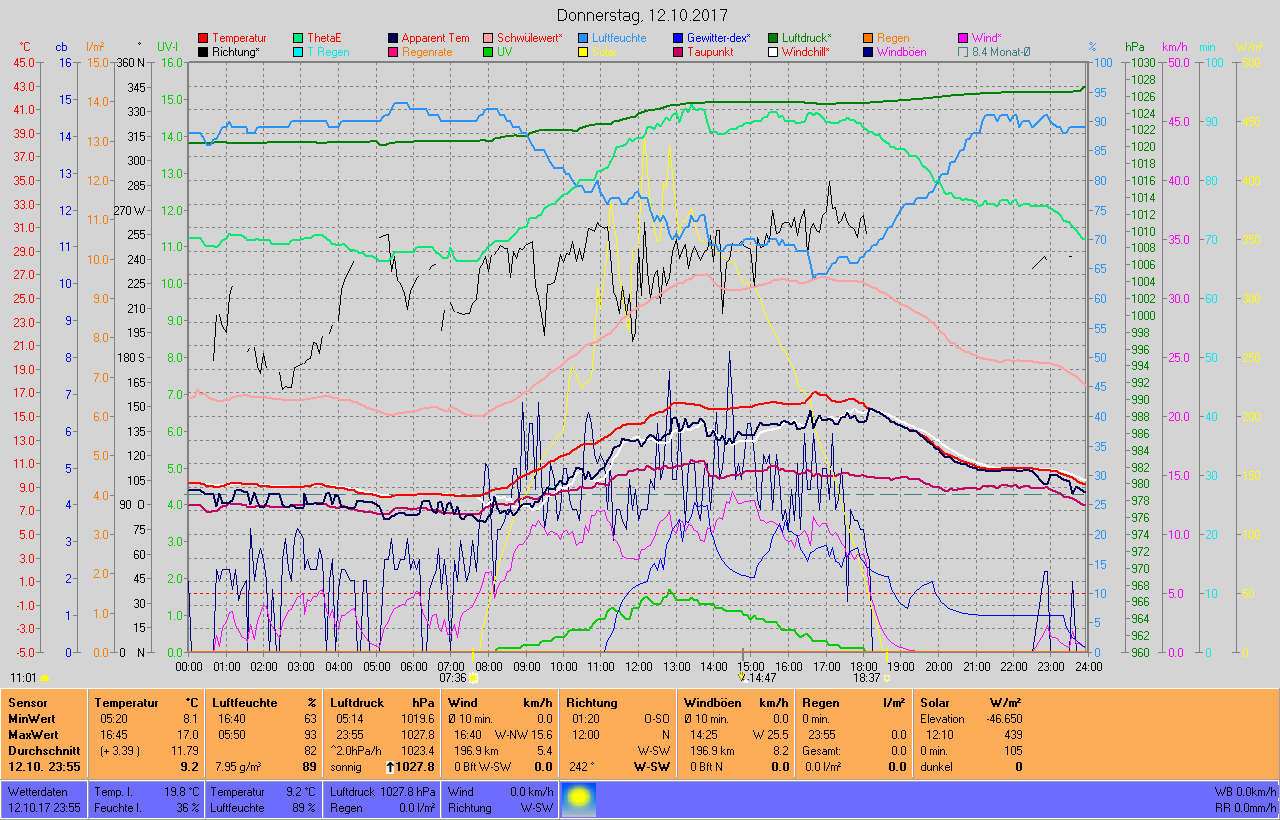Screen dimensions: 1280x820
Task: Click the solar noon marker at 14:47
Action: [743, 676]
